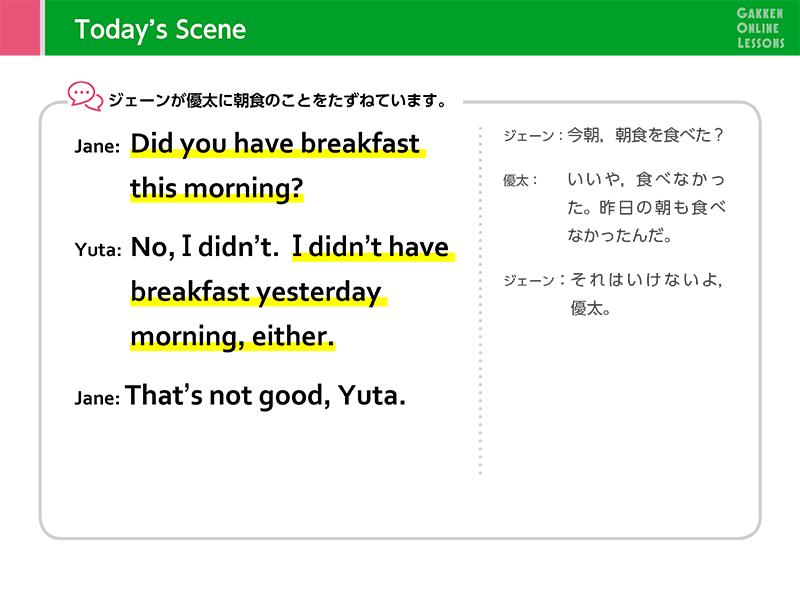
Task: Click the Today's Scene header title
Action: (160, 29)
